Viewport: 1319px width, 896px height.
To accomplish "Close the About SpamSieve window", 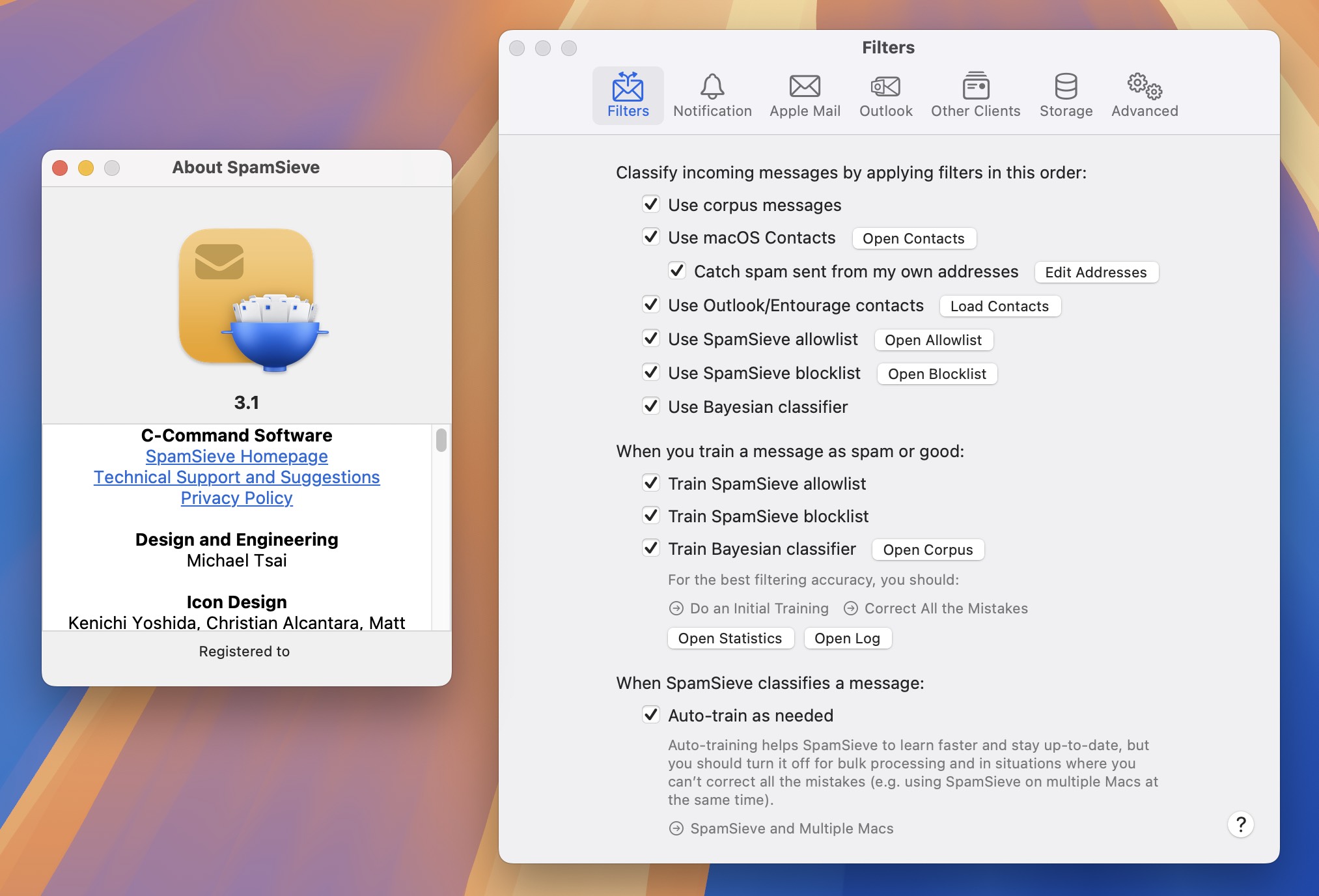I will coord(60,168).
